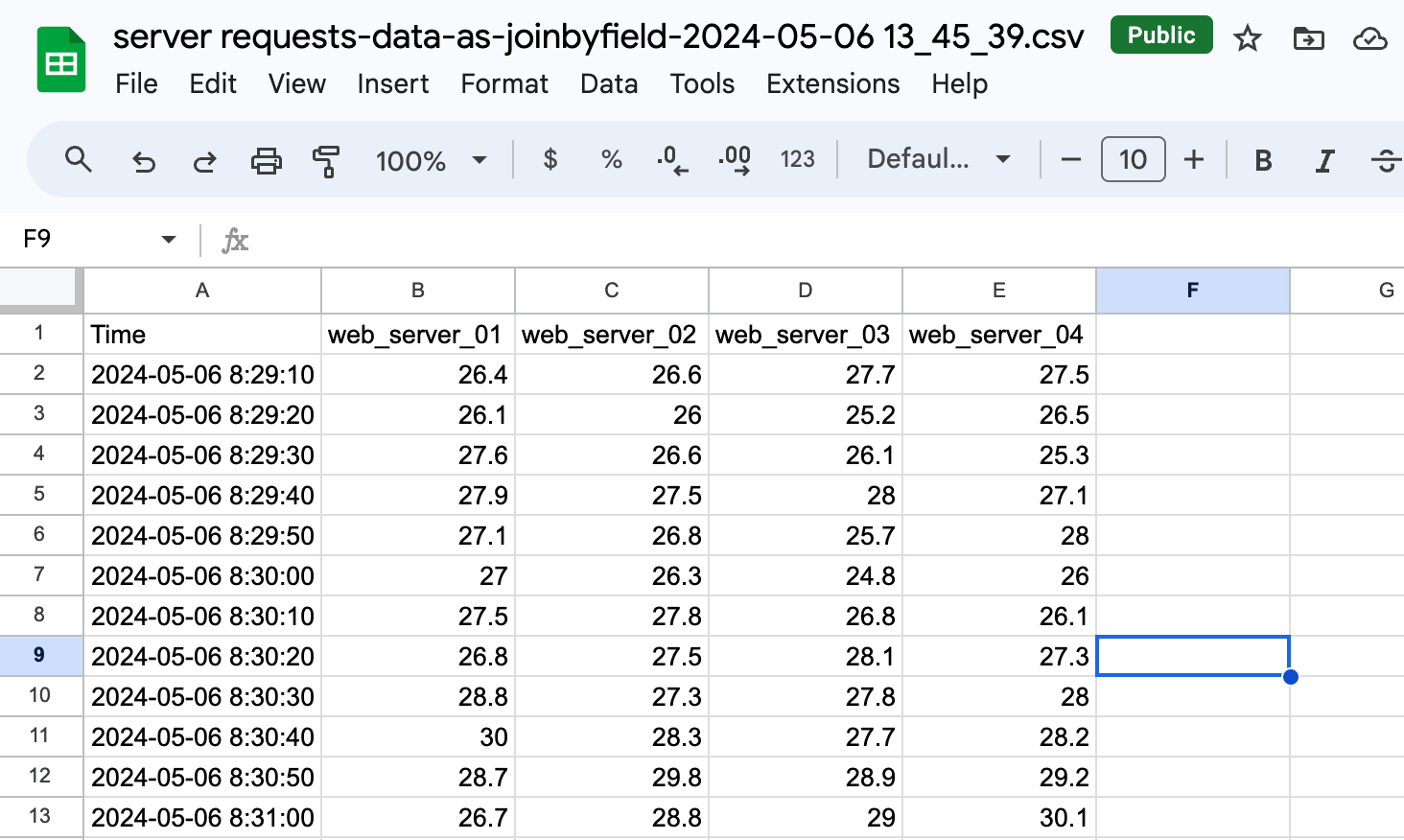The width and height of the screenshot is (1404, 840).
Task: Open the Data menu
Action: [608, 84]
